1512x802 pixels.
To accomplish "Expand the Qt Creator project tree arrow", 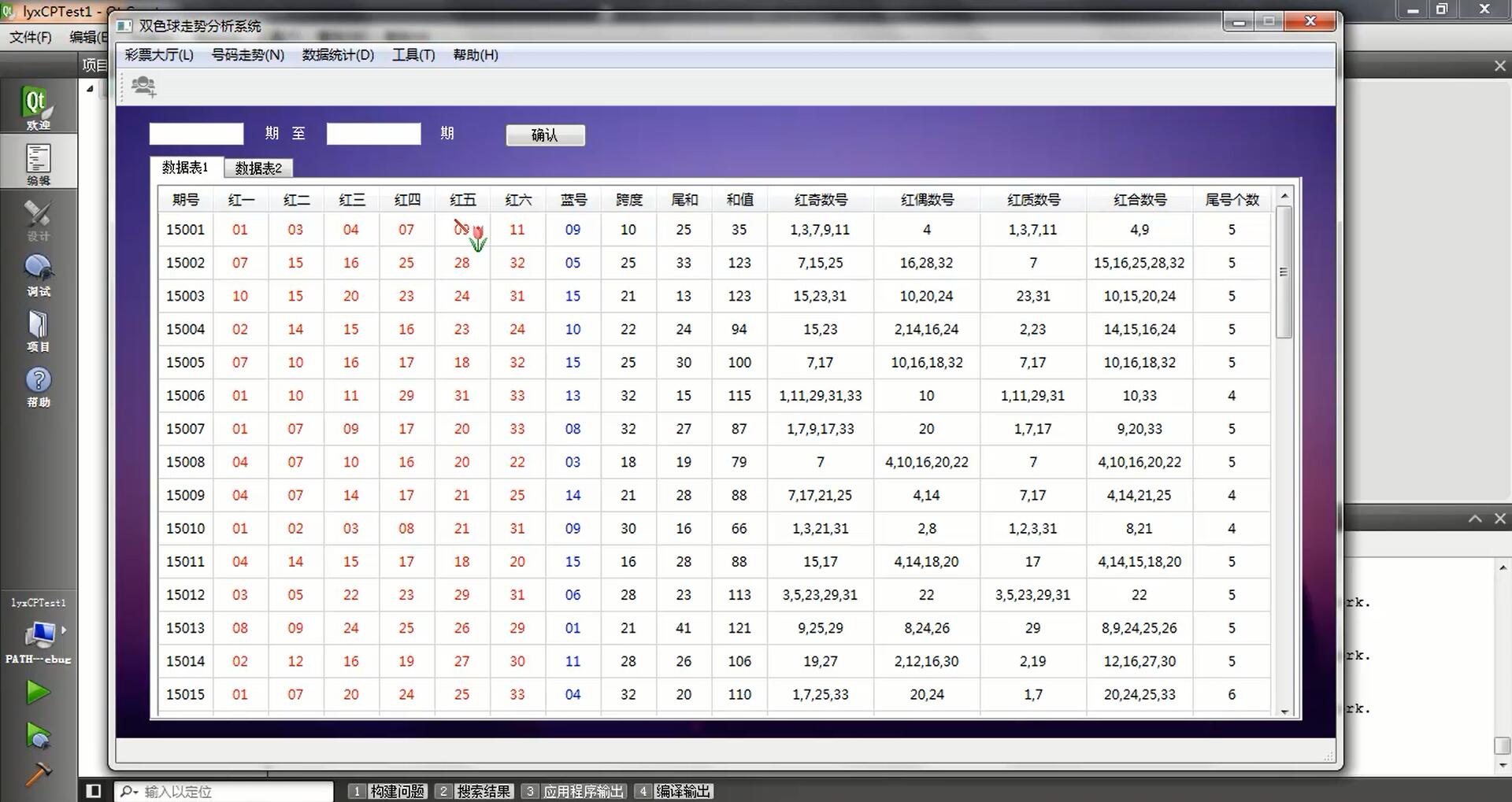I will point(90,89).
